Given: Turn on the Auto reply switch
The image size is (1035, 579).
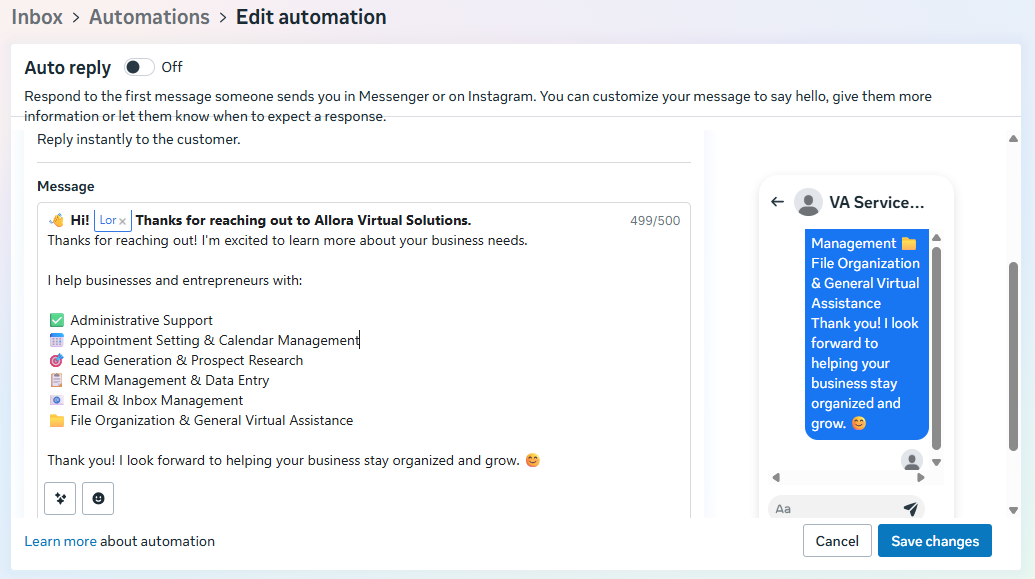Looking at the screenshot, I should pos(139,67).
